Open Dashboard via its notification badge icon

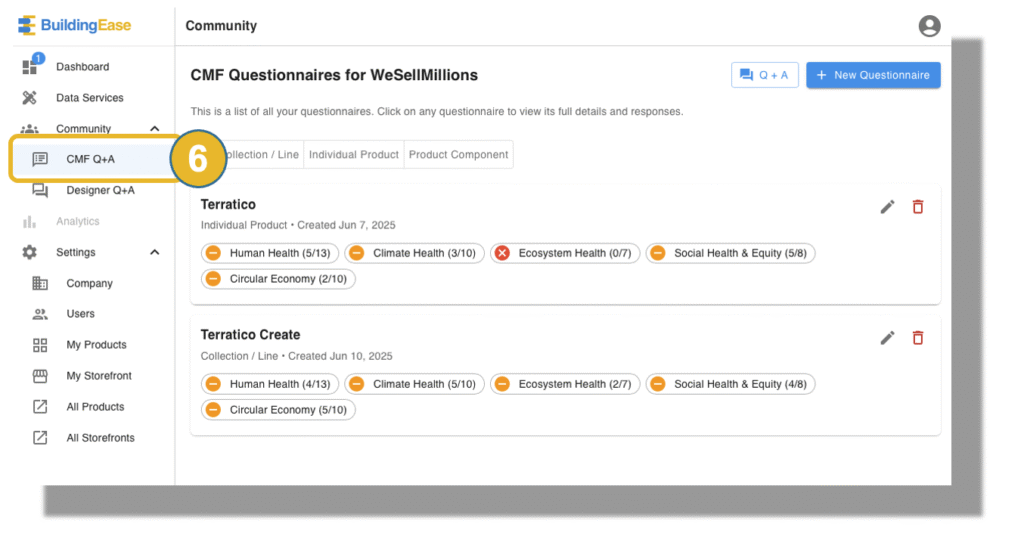coord(31,65)
